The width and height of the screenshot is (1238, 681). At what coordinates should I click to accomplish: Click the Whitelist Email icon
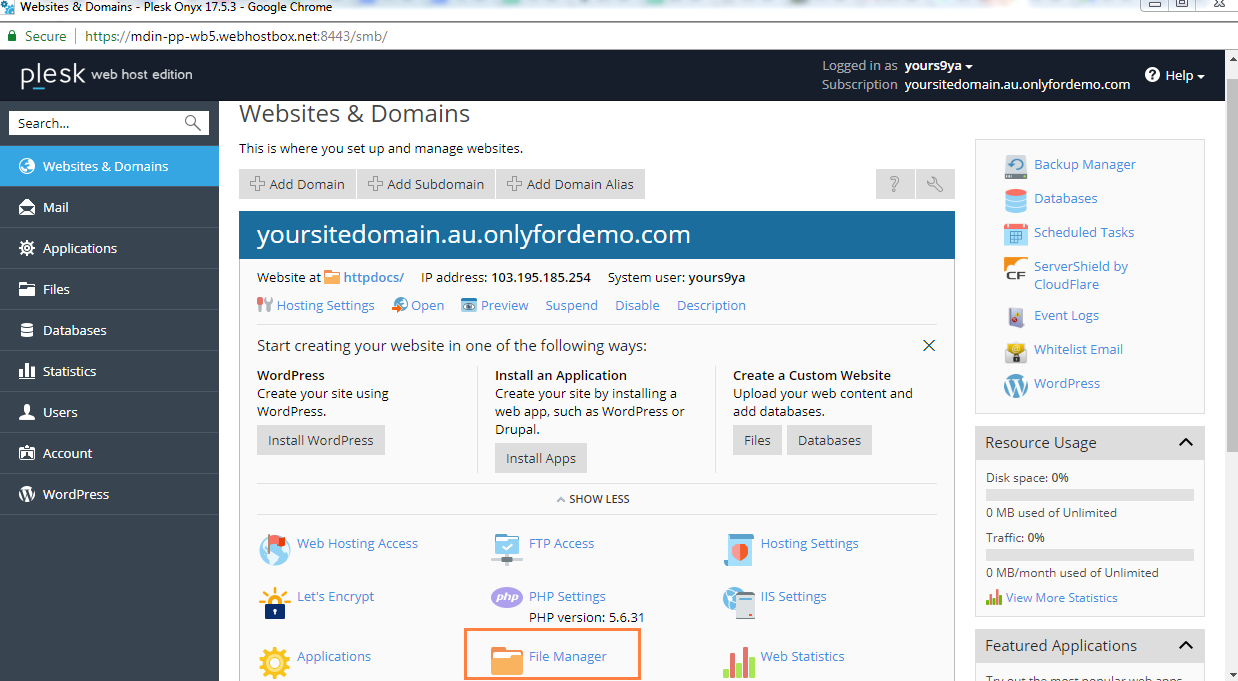pos(1016,350)
